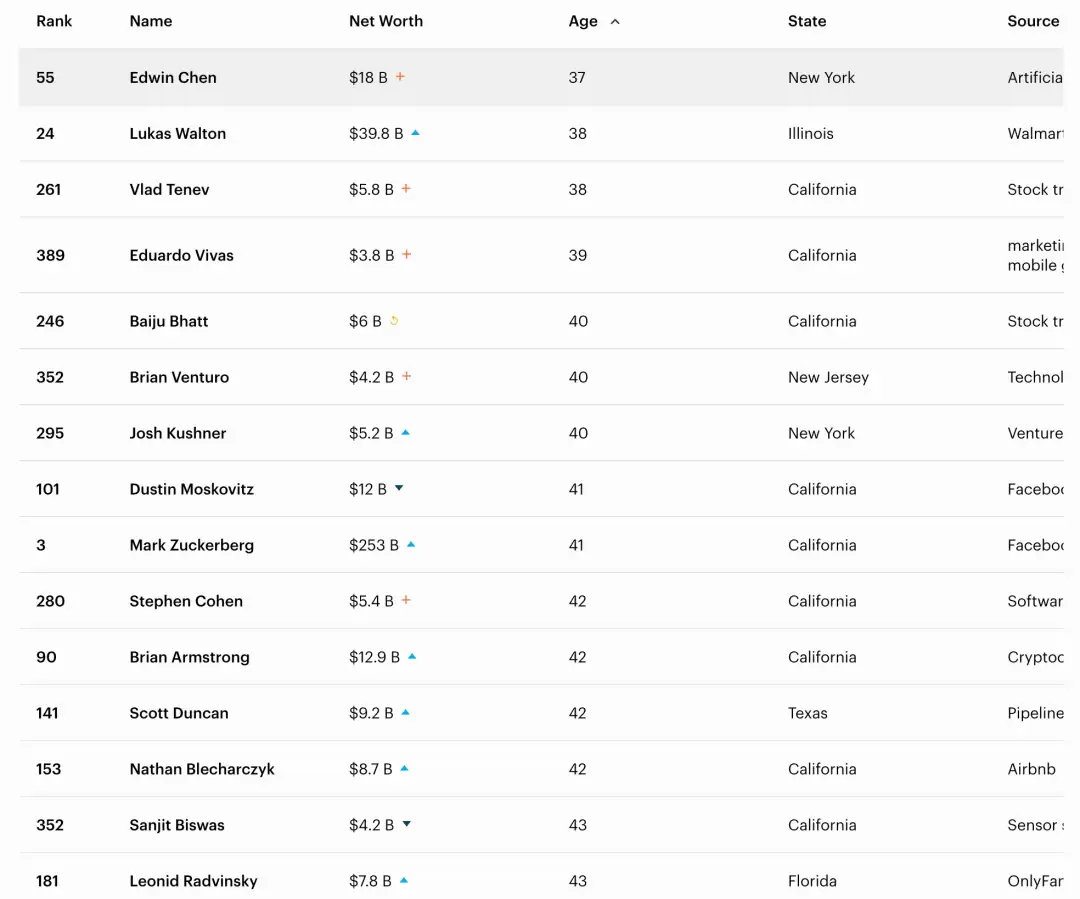
Task: Click the plus icon beside Vlad Tenev's $5.8 B
Action: 406,189
